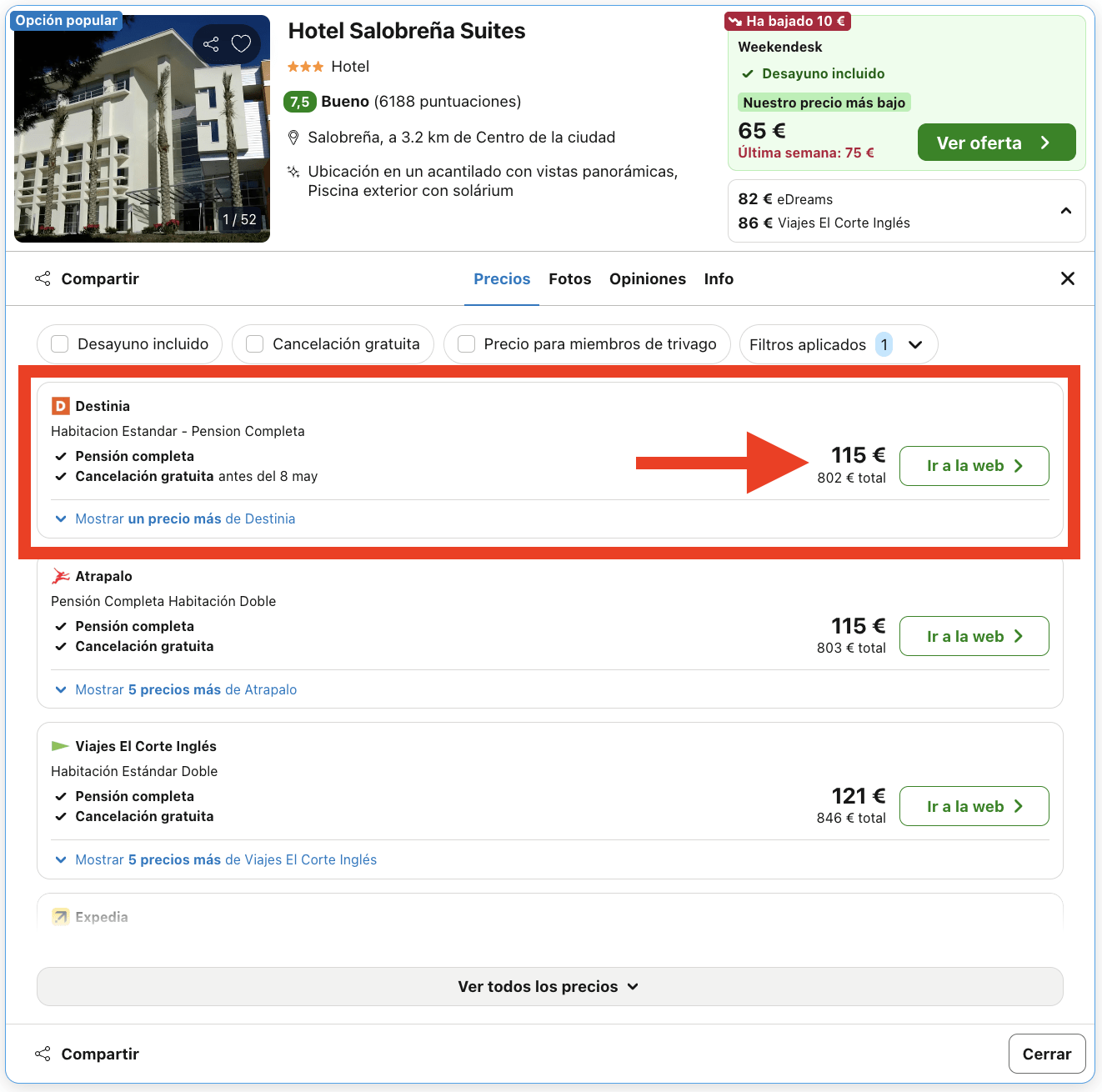
Task: Go to Destinia website for 115 €
Action: (x=974, y=466)
